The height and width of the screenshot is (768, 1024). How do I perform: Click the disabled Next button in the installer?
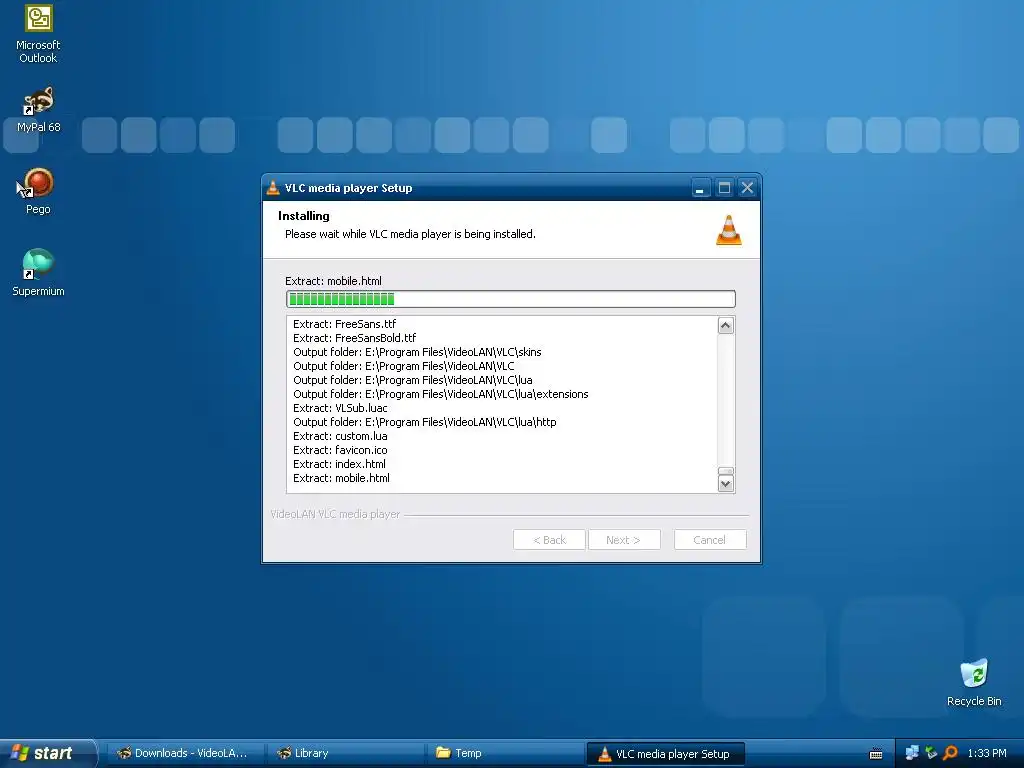tap(624, 539)
